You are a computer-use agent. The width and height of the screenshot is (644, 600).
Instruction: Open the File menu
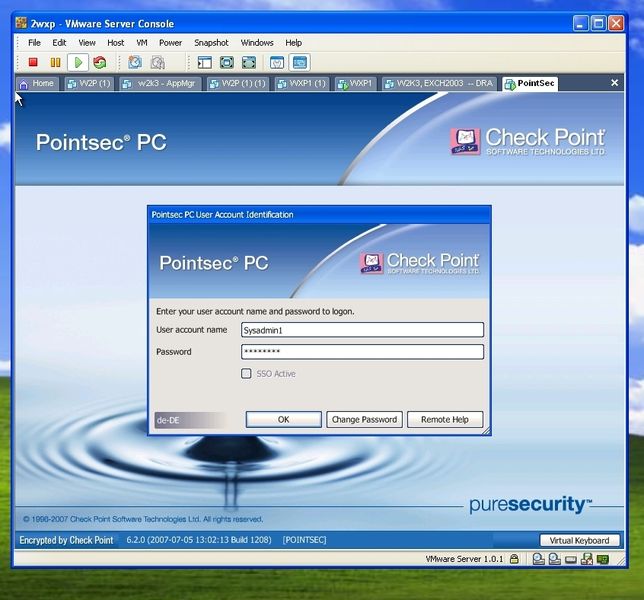tap(34, 43)
